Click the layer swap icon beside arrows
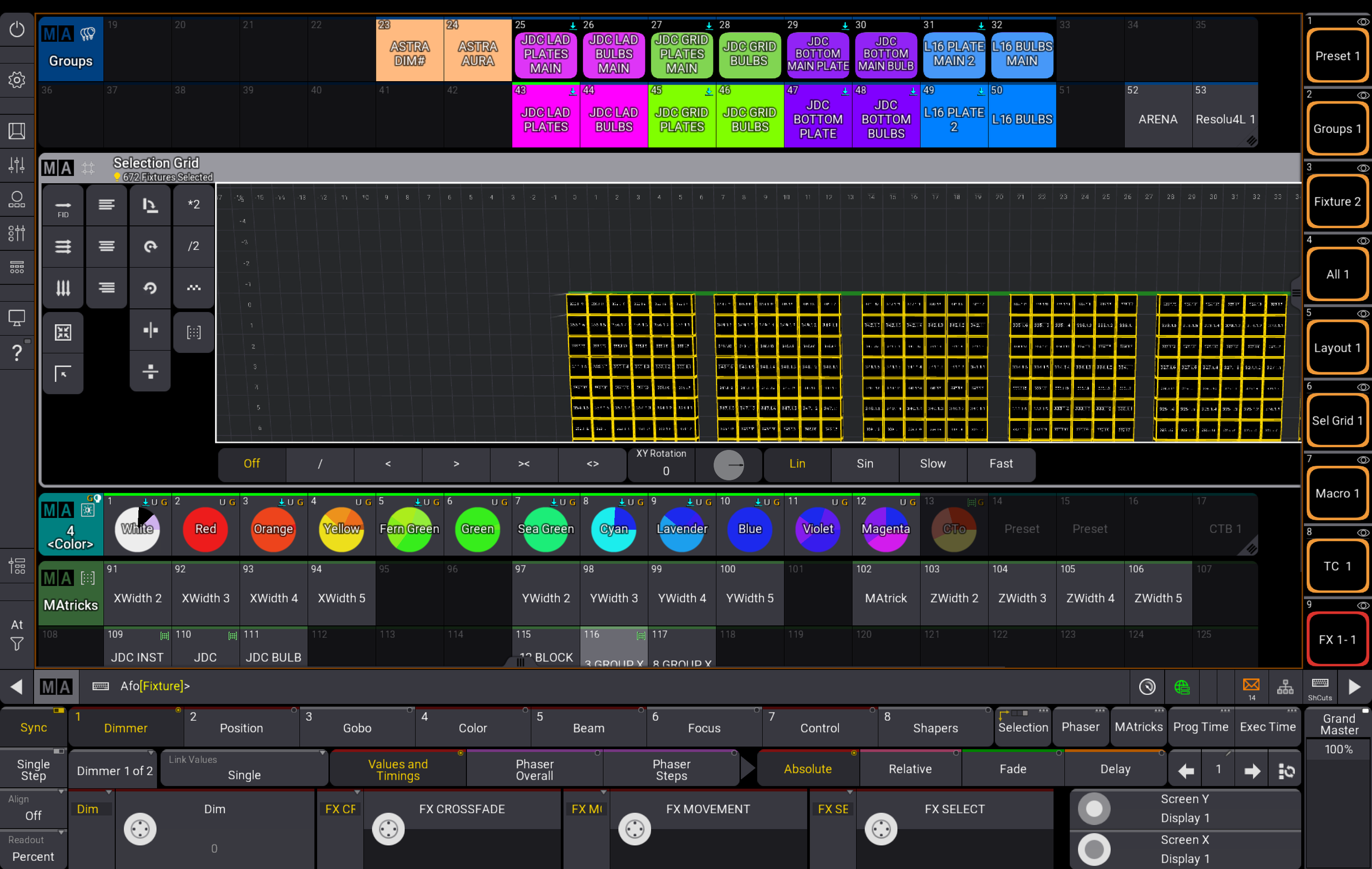The height and width of the screenshot is (869, 1372). tap(1286, 771)
